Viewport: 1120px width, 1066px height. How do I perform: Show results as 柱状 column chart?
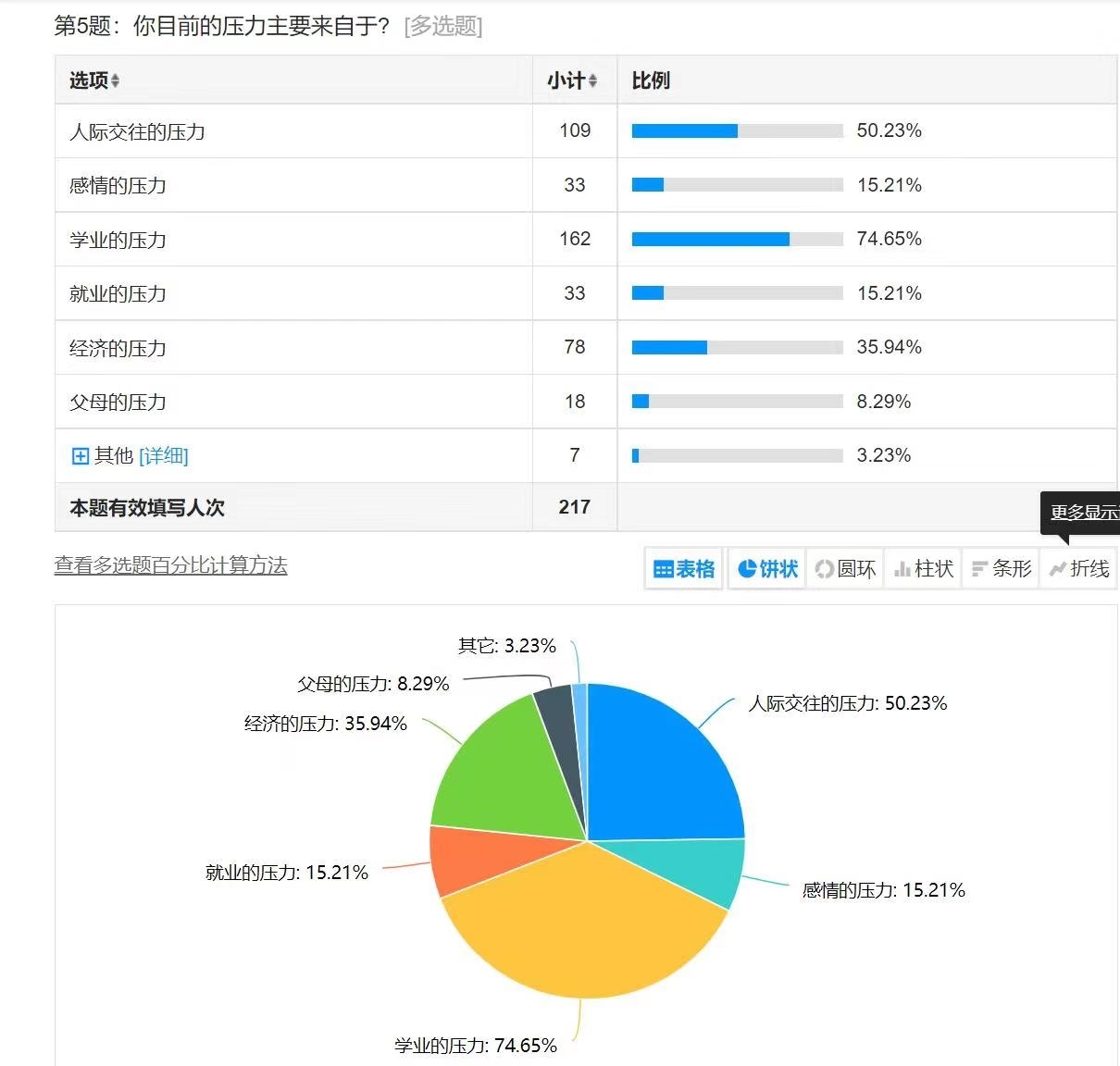[x=924, y=568]
